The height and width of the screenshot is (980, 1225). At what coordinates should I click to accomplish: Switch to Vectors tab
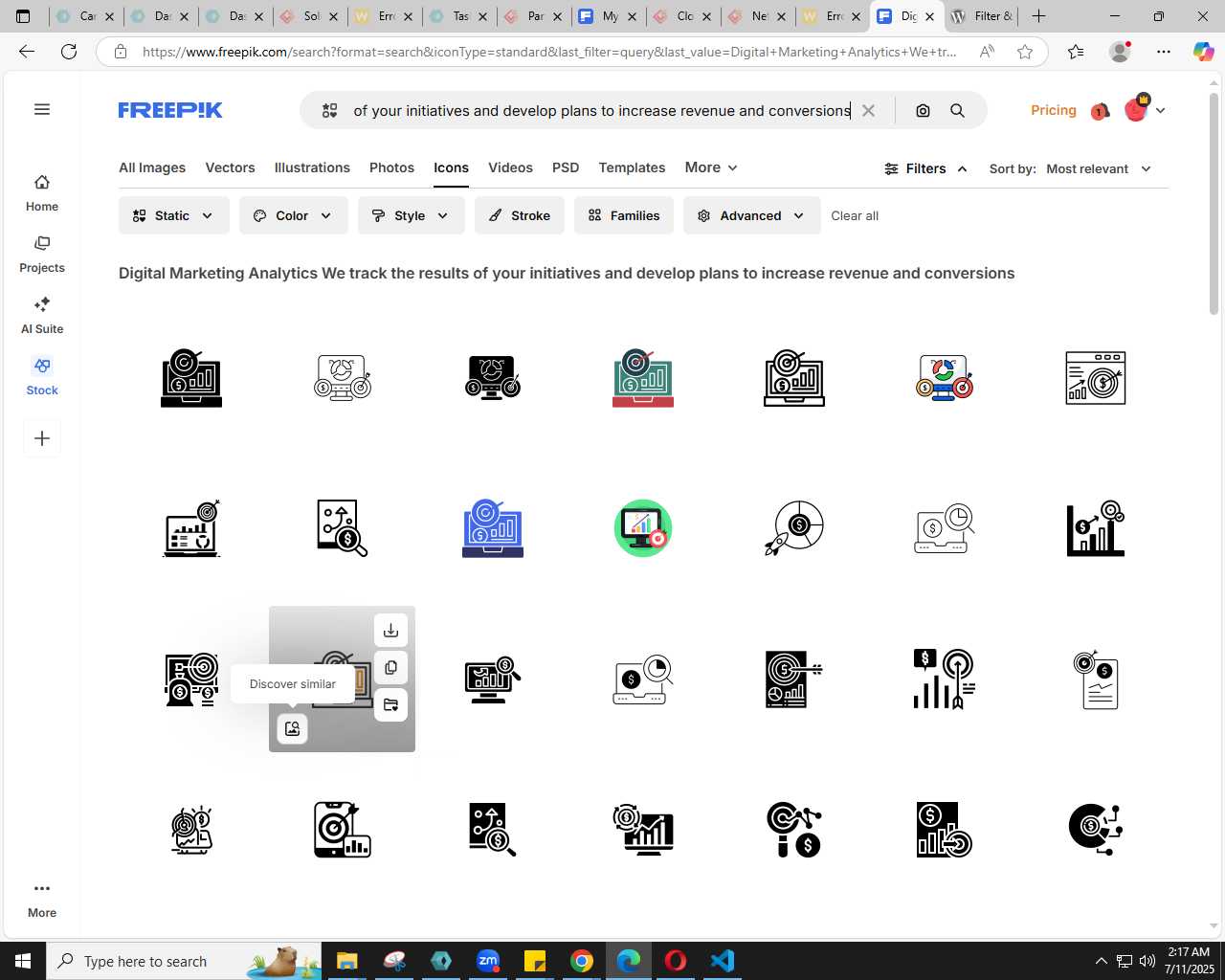[x=231, y=167]
